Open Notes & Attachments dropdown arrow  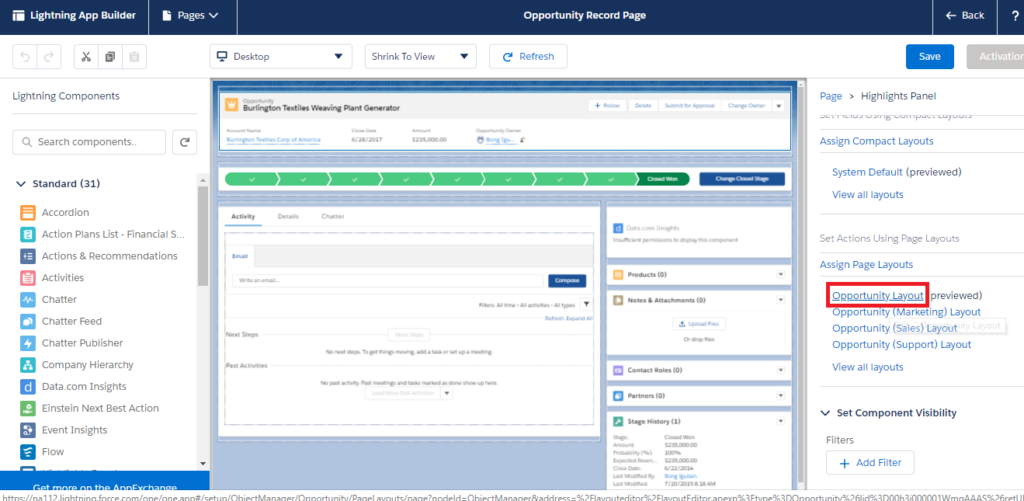pyautogui.click(x=780, y=300)
